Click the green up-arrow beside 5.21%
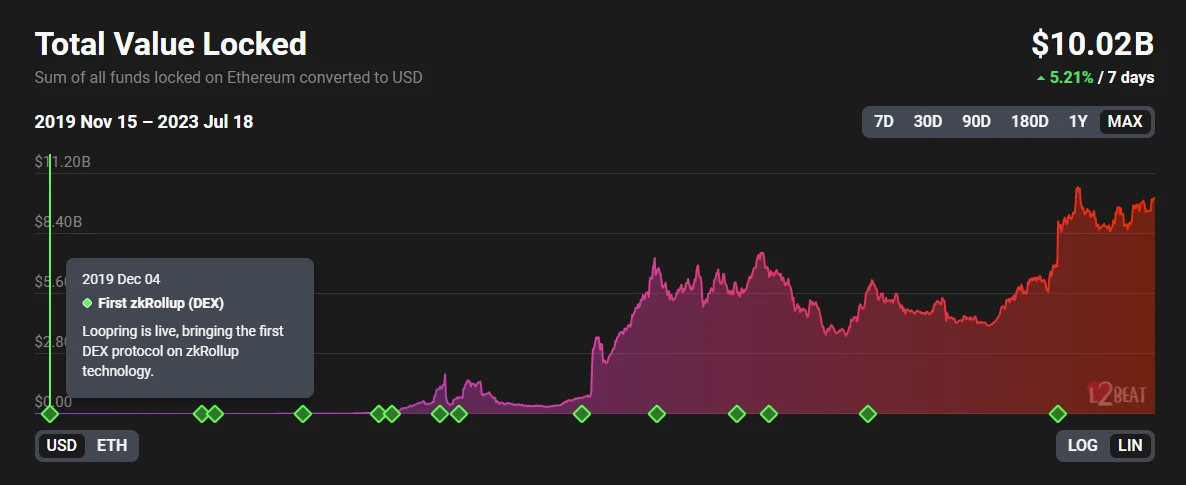This screenshot has width=1186, height=485. (x=1040, y=78)
